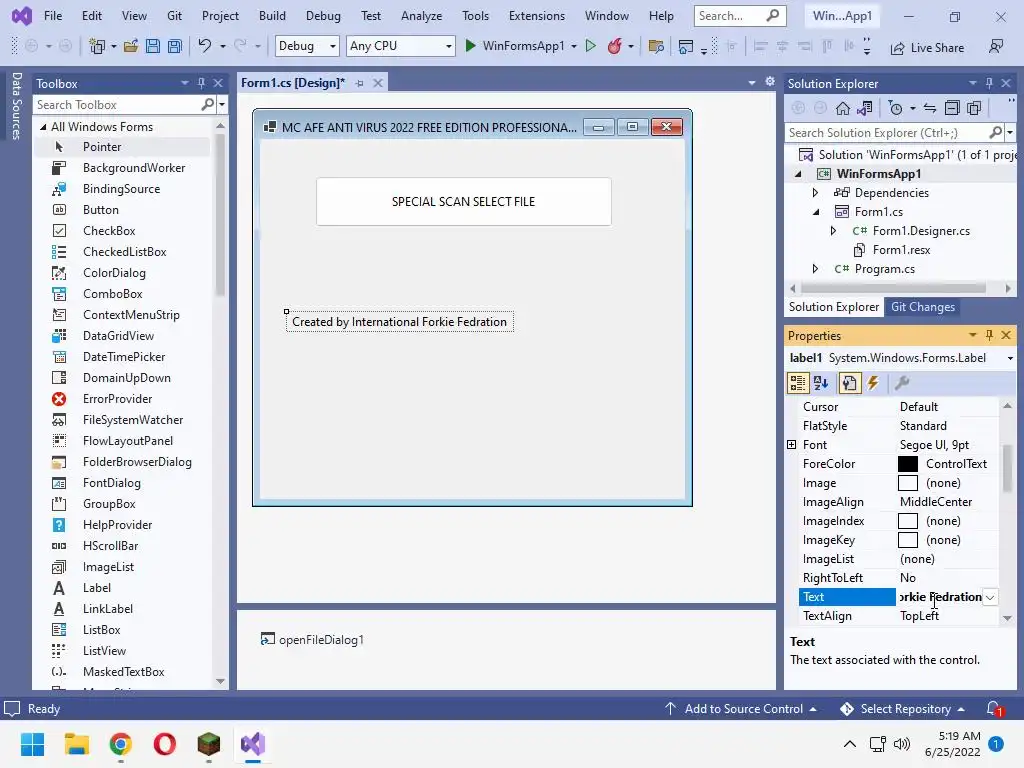Click the ForeColor black color swatch
1024x768 pixels.
pyautogui.click(x=908, y=464)
